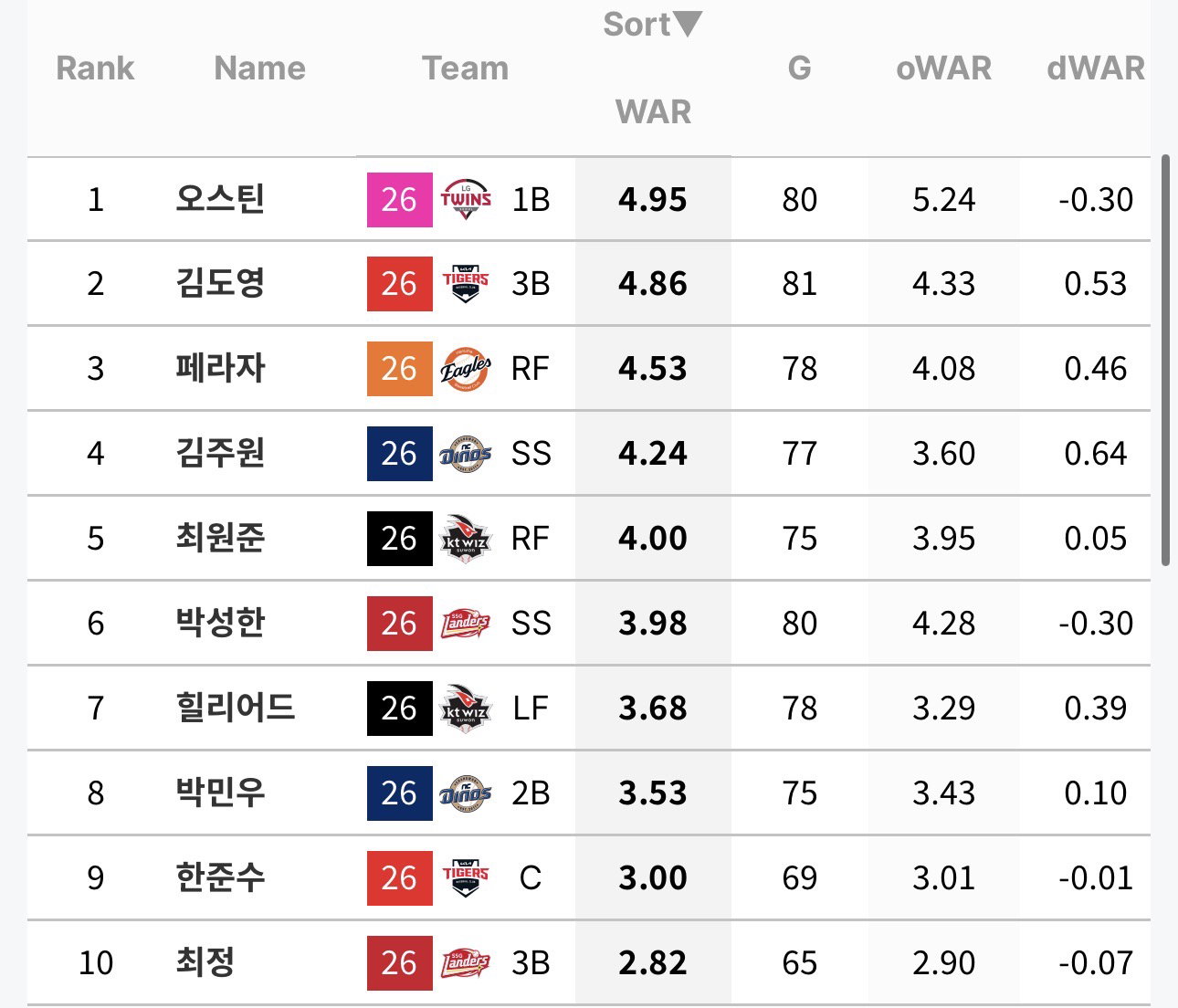1178x1008 pixels.
Task: Click the vertical scrollbar on the right edge
Action: tap(1165, 361)
